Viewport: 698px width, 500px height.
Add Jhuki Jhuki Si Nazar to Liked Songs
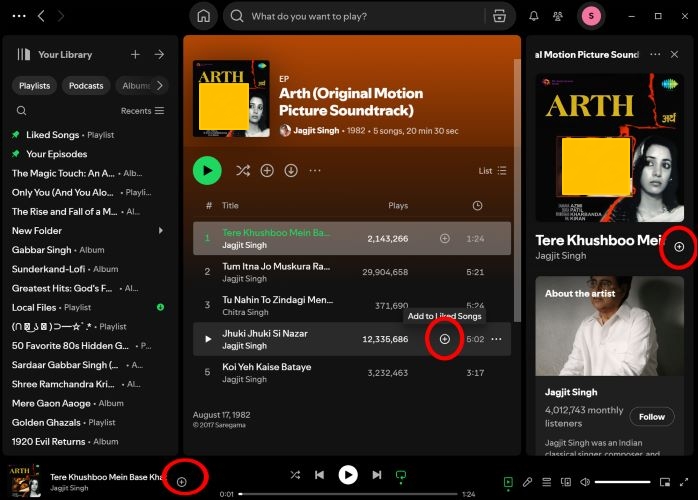pyautogui.click(x=444, y=339)
